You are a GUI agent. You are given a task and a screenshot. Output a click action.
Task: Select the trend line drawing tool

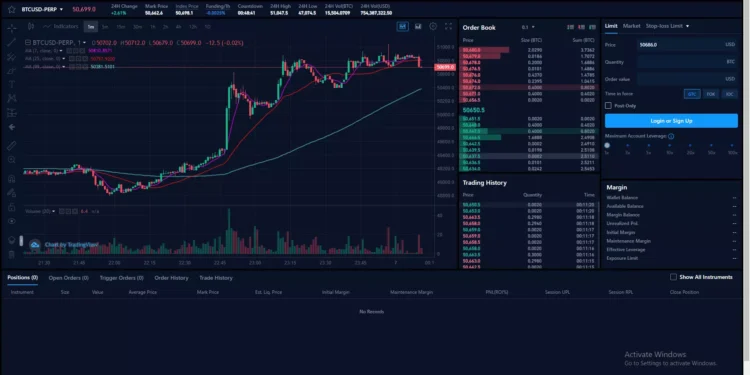11,42
